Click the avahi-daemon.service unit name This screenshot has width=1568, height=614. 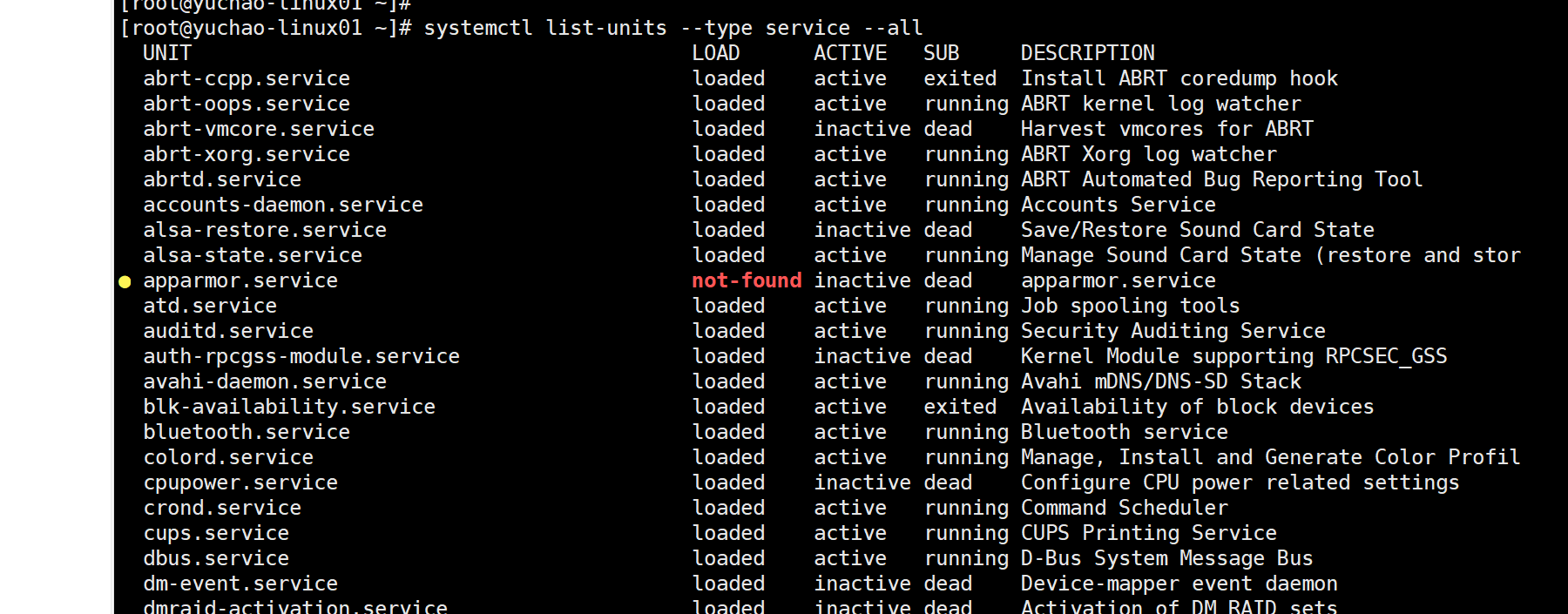click(x=265, y=381)
